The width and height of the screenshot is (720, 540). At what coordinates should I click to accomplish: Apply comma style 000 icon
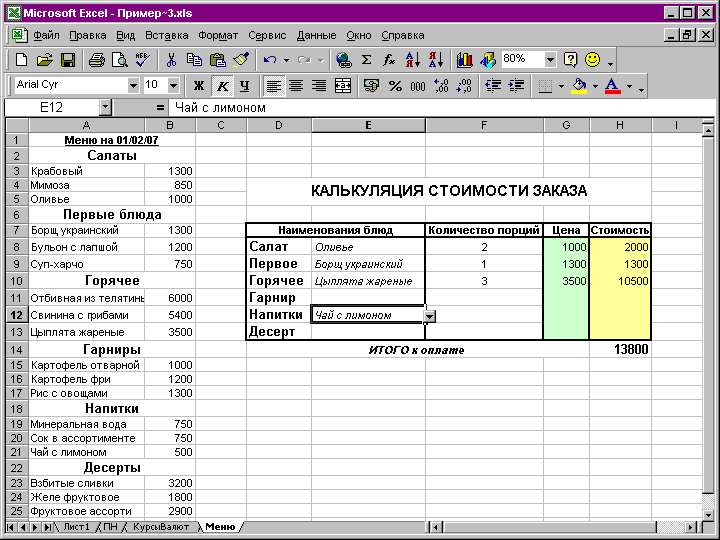[418, 85]
